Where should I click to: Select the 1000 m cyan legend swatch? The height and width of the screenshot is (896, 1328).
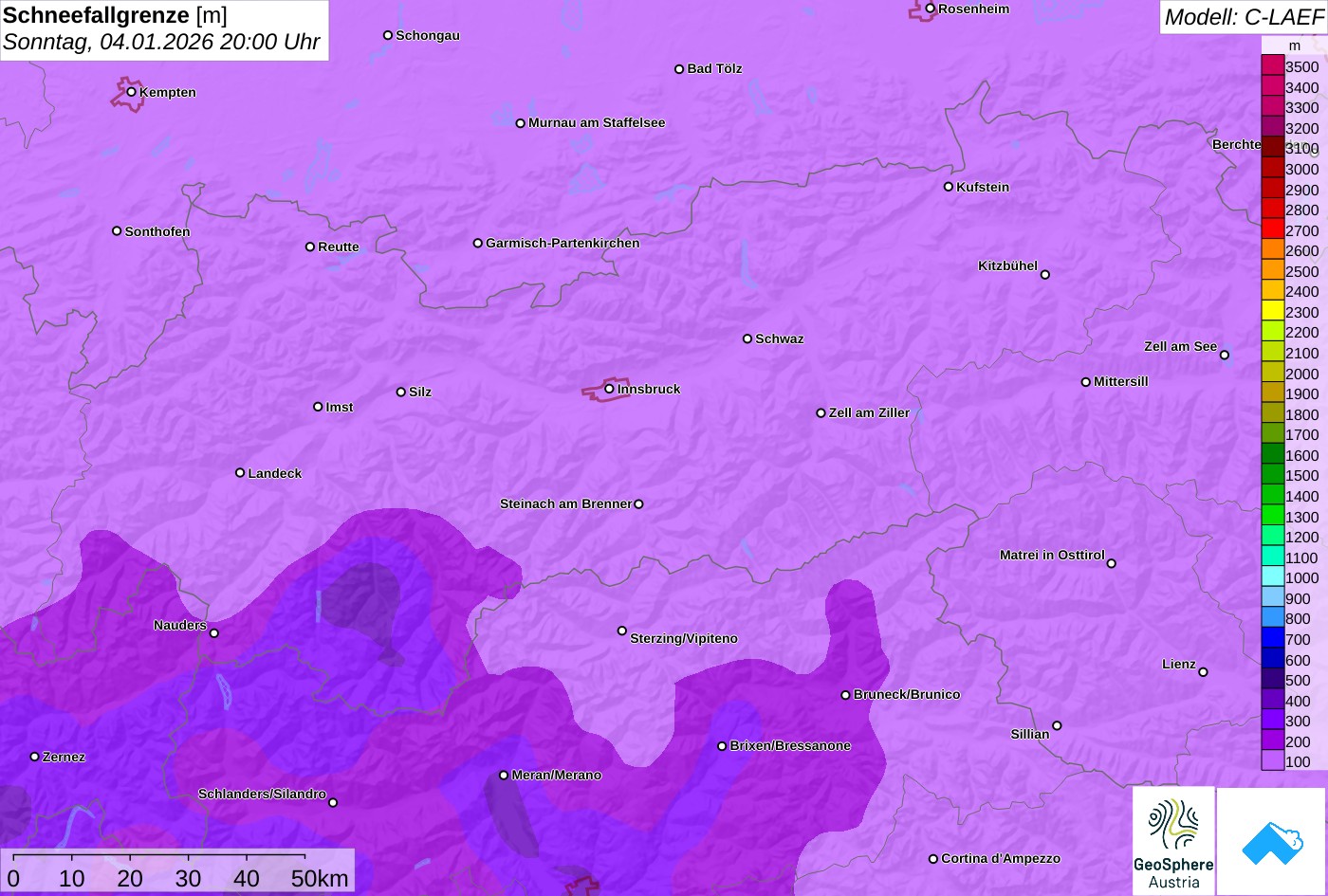tap(1272, 576)
